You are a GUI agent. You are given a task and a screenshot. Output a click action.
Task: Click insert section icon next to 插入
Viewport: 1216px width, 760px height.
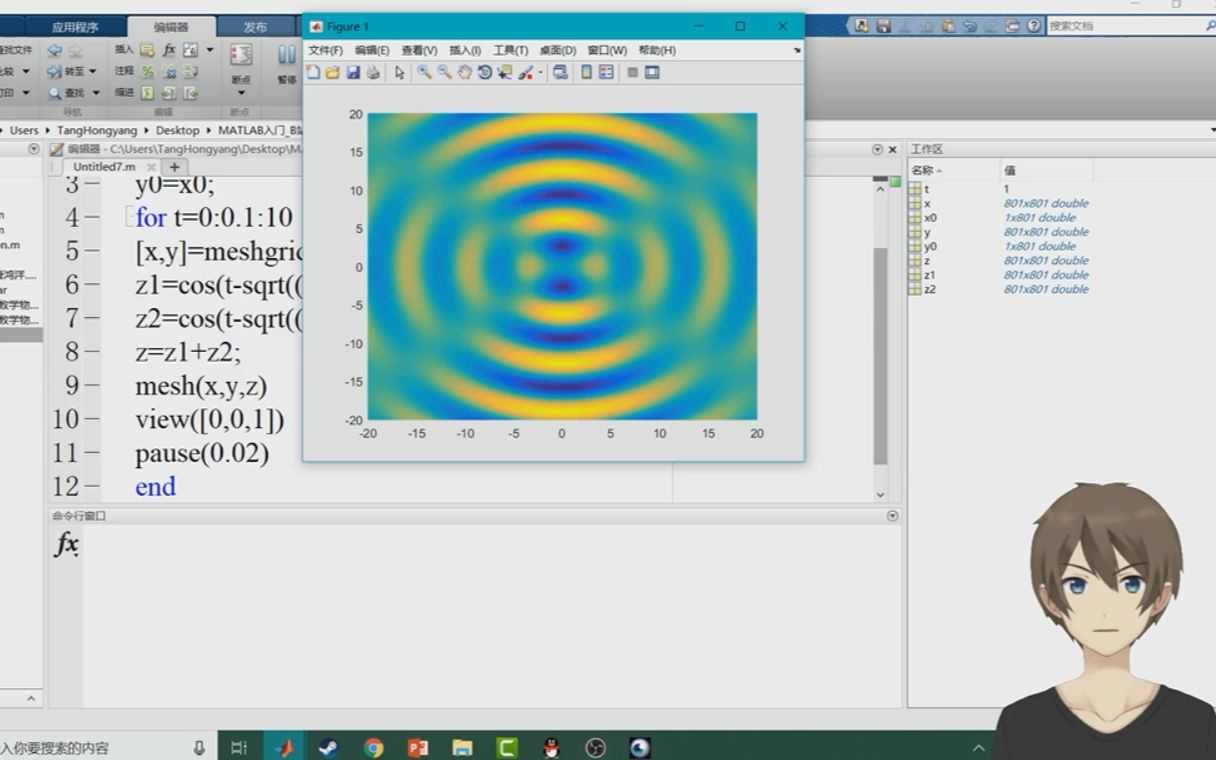click(147, 50)
